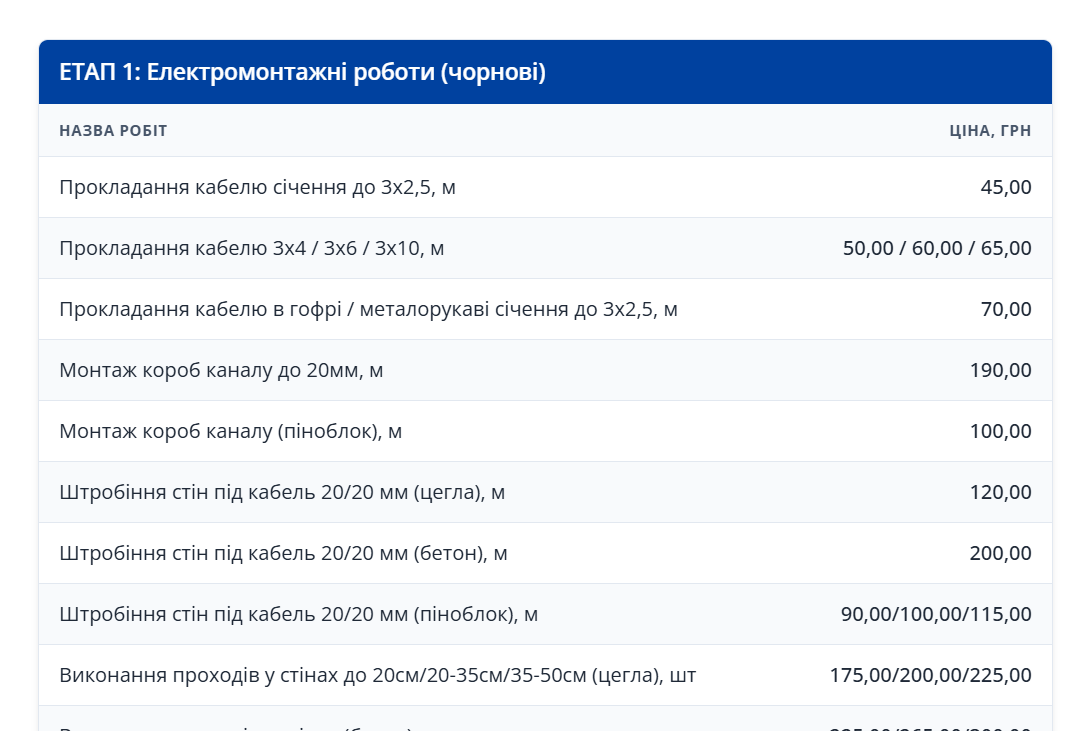Click price '90,00/100,00/115,00'
Viewport: 1073px width, 731px height.
936,614
